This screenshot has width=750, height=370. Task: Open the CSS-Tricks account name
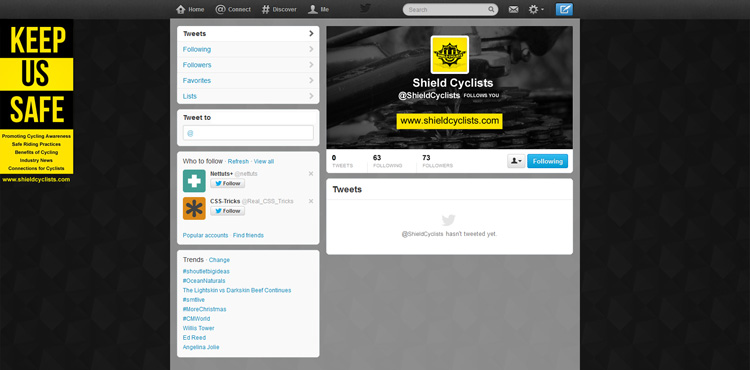click(225, 201)
